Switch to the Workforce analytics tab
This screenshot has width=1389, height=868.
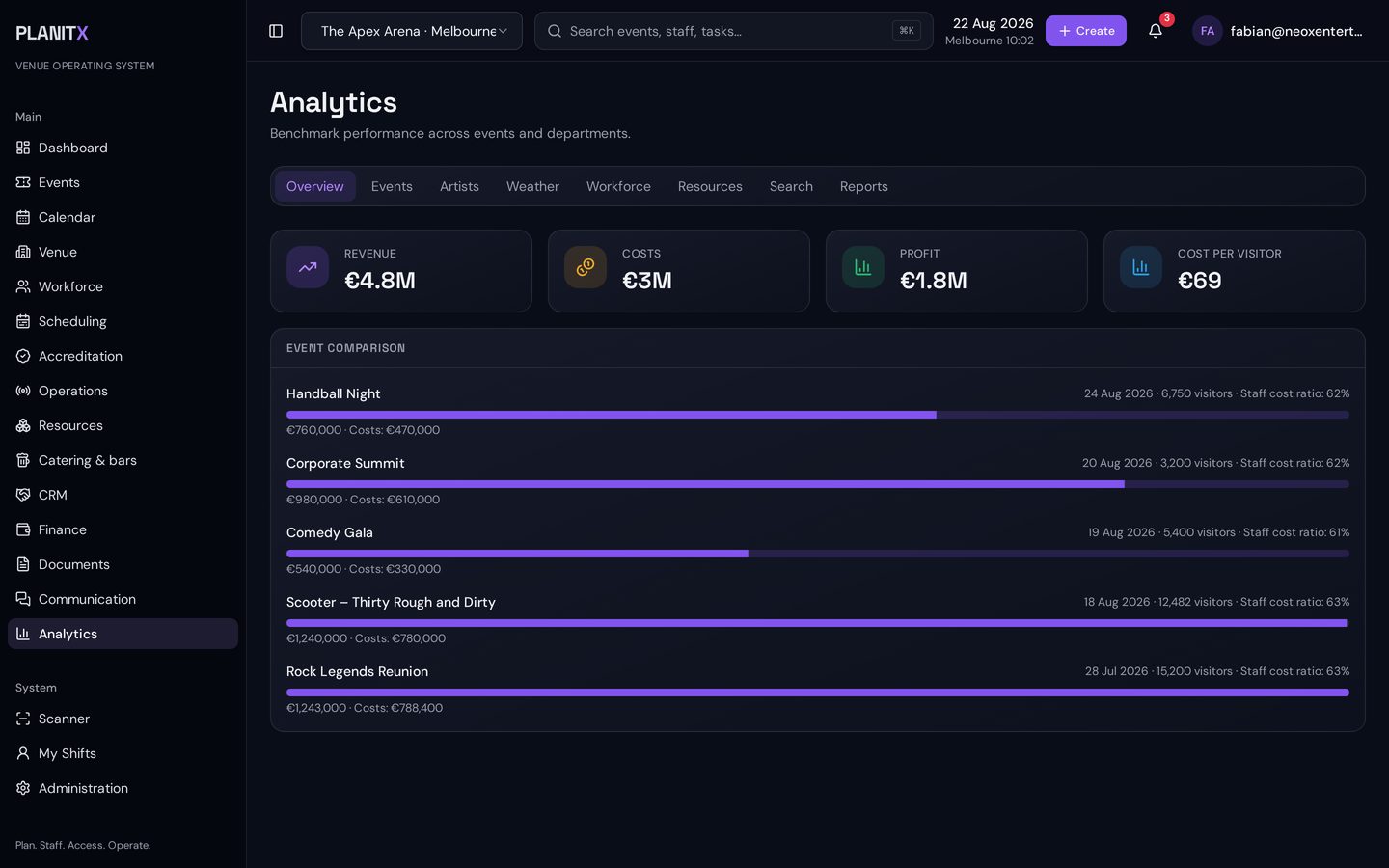(x=618, y=186)
